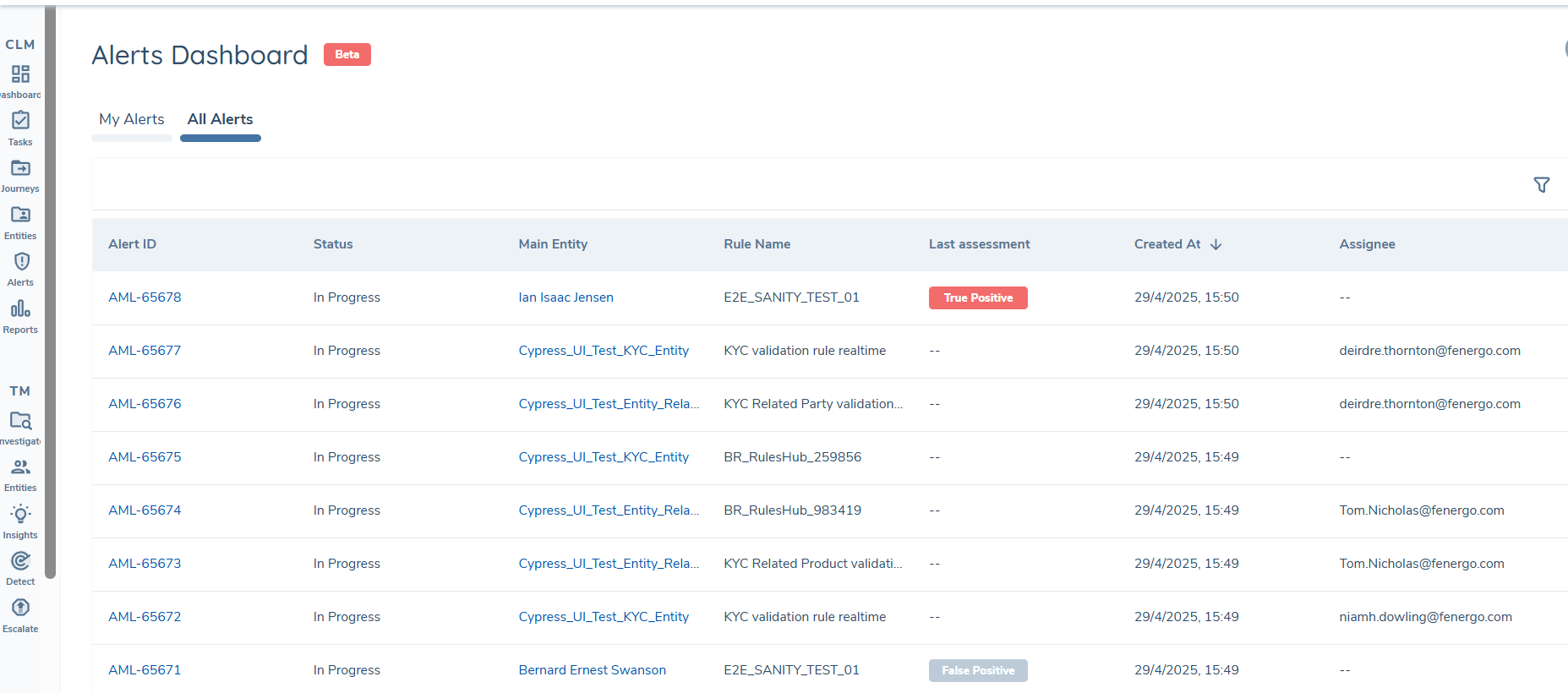Go to Journeys in the sidebar
This screenshot has width=1568, height=693.
coord(20,169)
